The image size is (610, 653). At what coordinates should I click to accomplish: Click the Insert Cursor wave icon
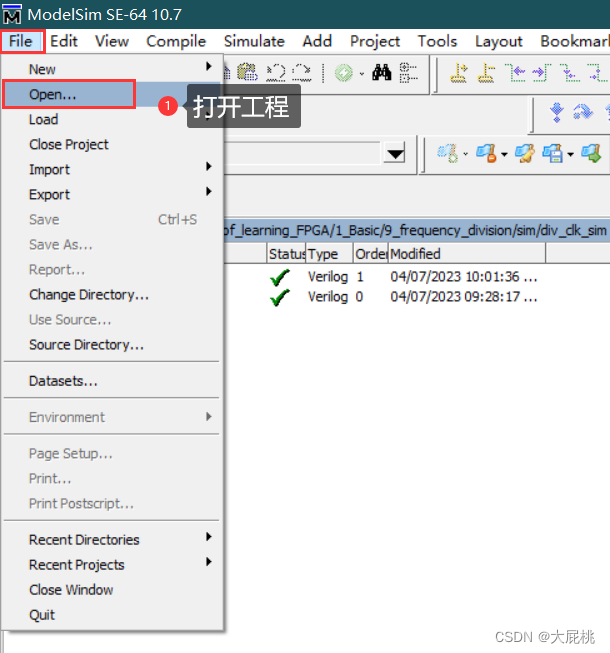458,73
